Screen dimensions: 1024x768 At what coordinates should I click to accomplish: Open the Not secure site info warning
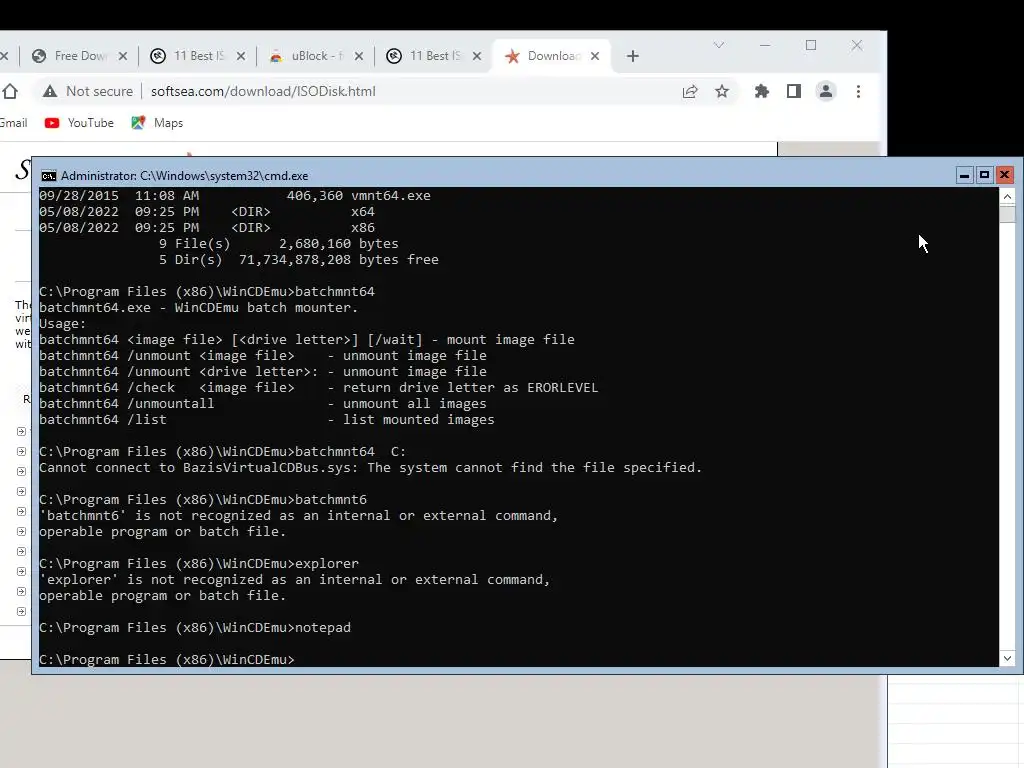coord(88,91)
